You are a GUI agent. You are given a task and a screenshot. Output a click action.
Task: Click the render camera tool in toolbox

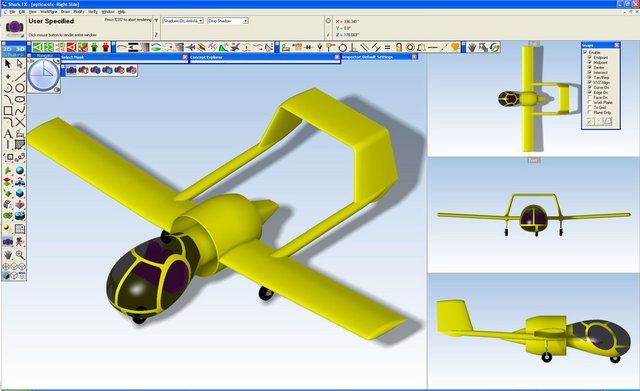point(8,242)
